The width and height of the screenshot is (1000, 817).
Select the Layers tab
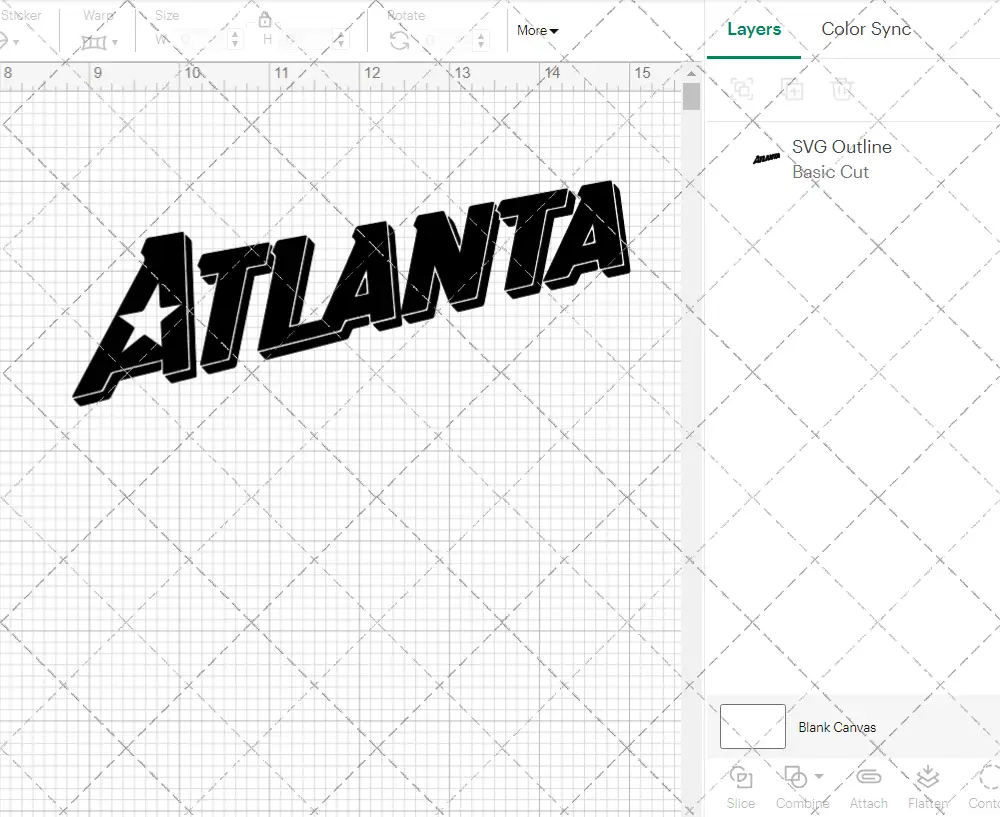(754, 29)
